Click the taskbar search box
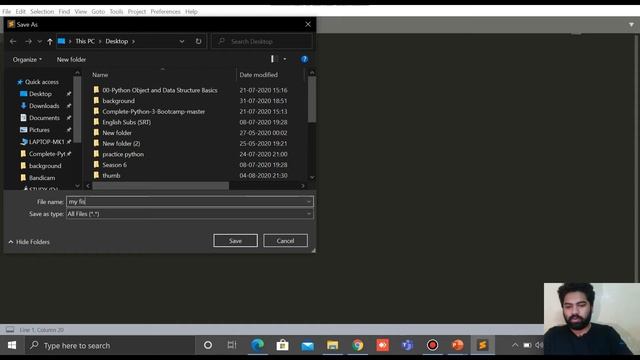640x360 pixels. 109,345
